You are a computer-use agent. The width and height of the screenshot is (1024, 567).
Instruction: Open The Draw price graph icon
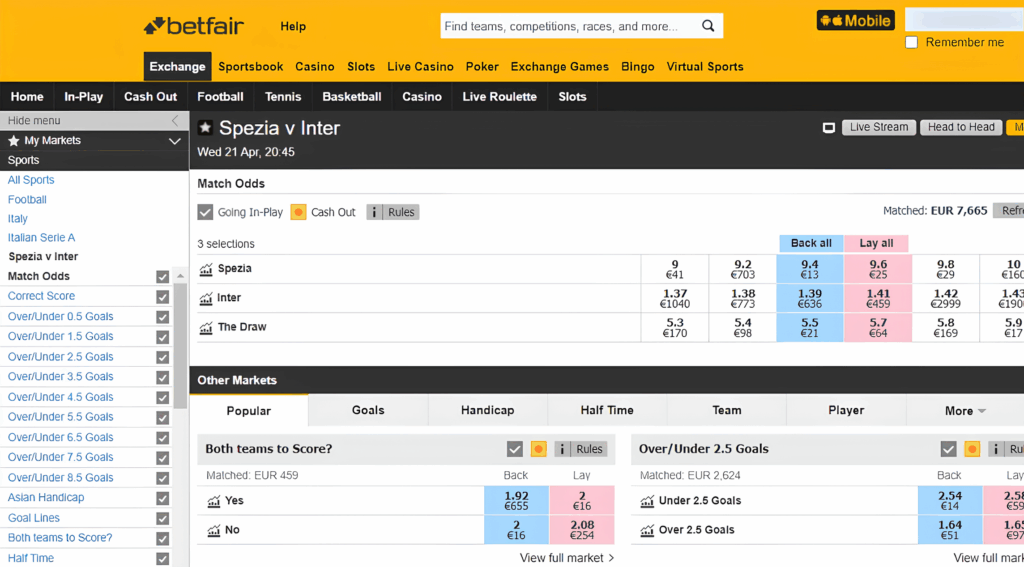tap(207, 328)
